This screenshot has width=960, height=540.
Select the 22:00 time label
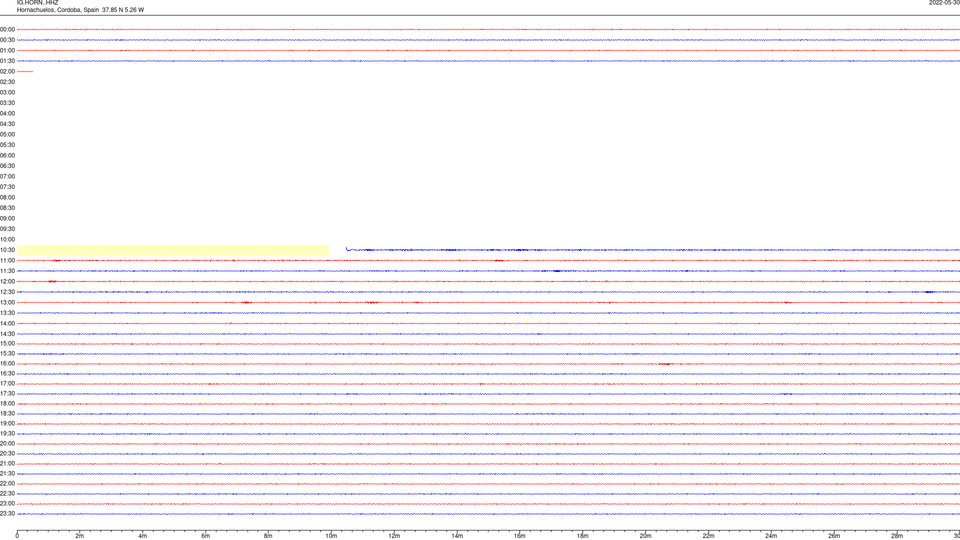tap(7, 484)
